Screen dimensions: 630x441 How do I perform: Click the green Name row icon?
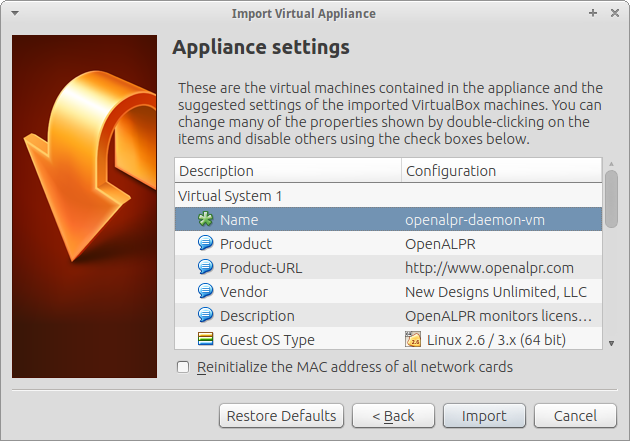(206, 220)
